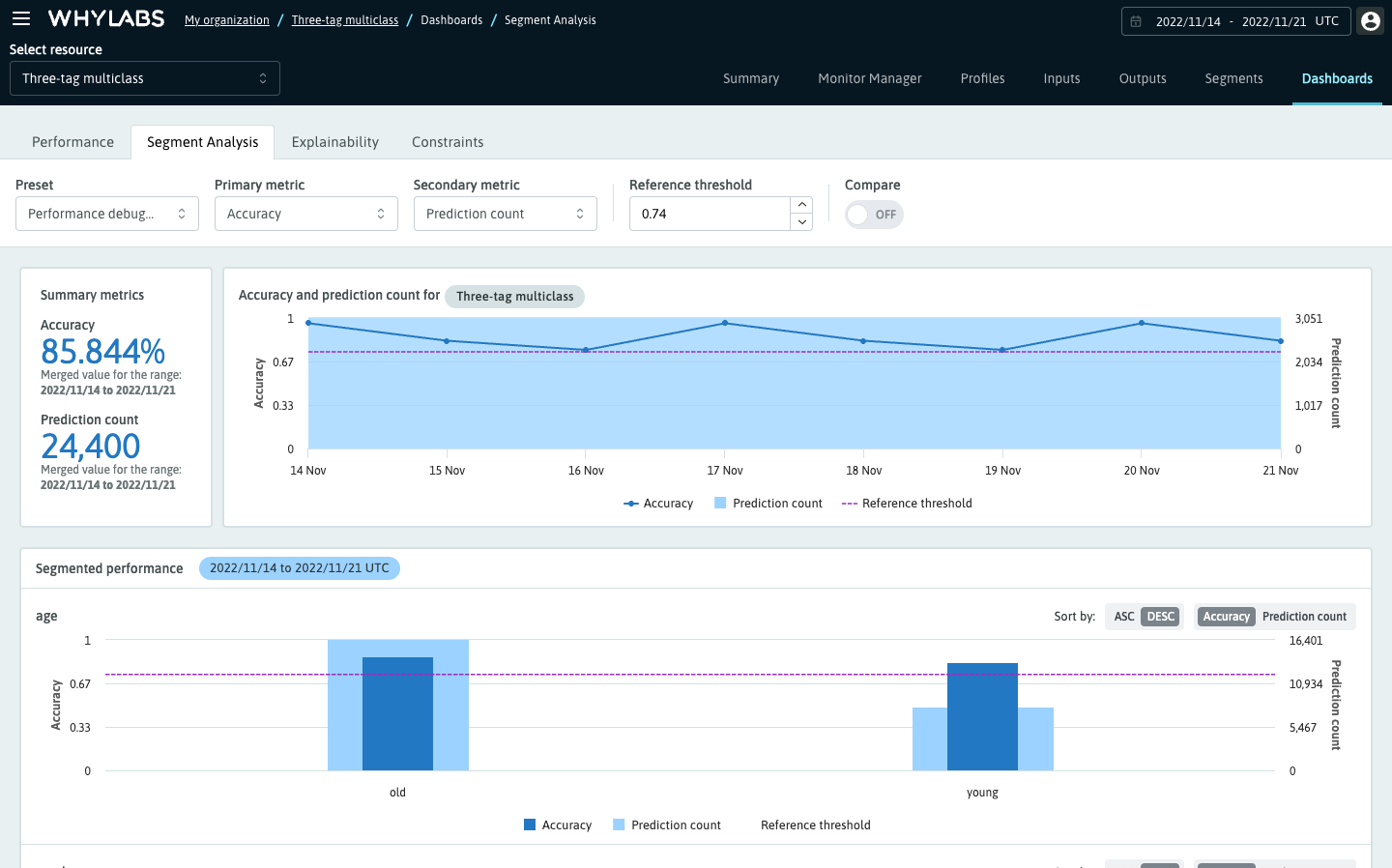Change the Primary metric dropdown

coord(305,213)
